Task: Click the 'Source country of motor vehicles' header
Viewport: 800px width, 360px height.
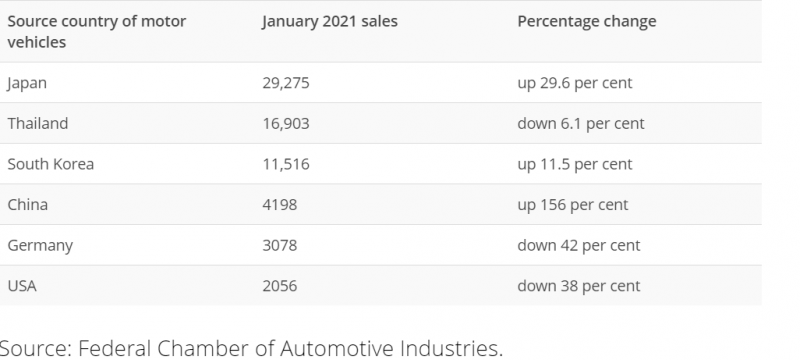Action: (x=96, y=32)
